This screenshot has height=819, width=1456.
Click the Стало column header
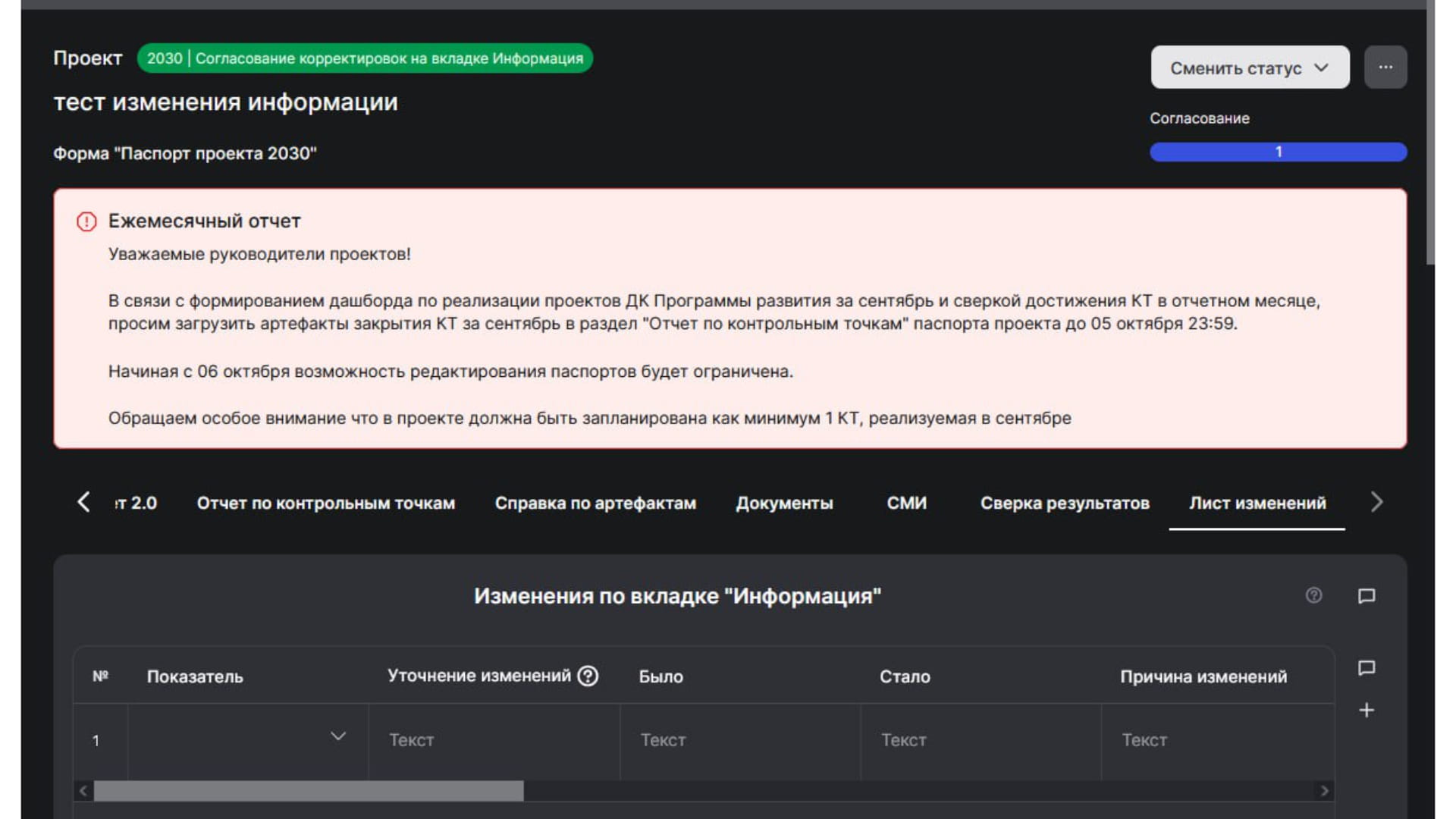coord(905,676)
